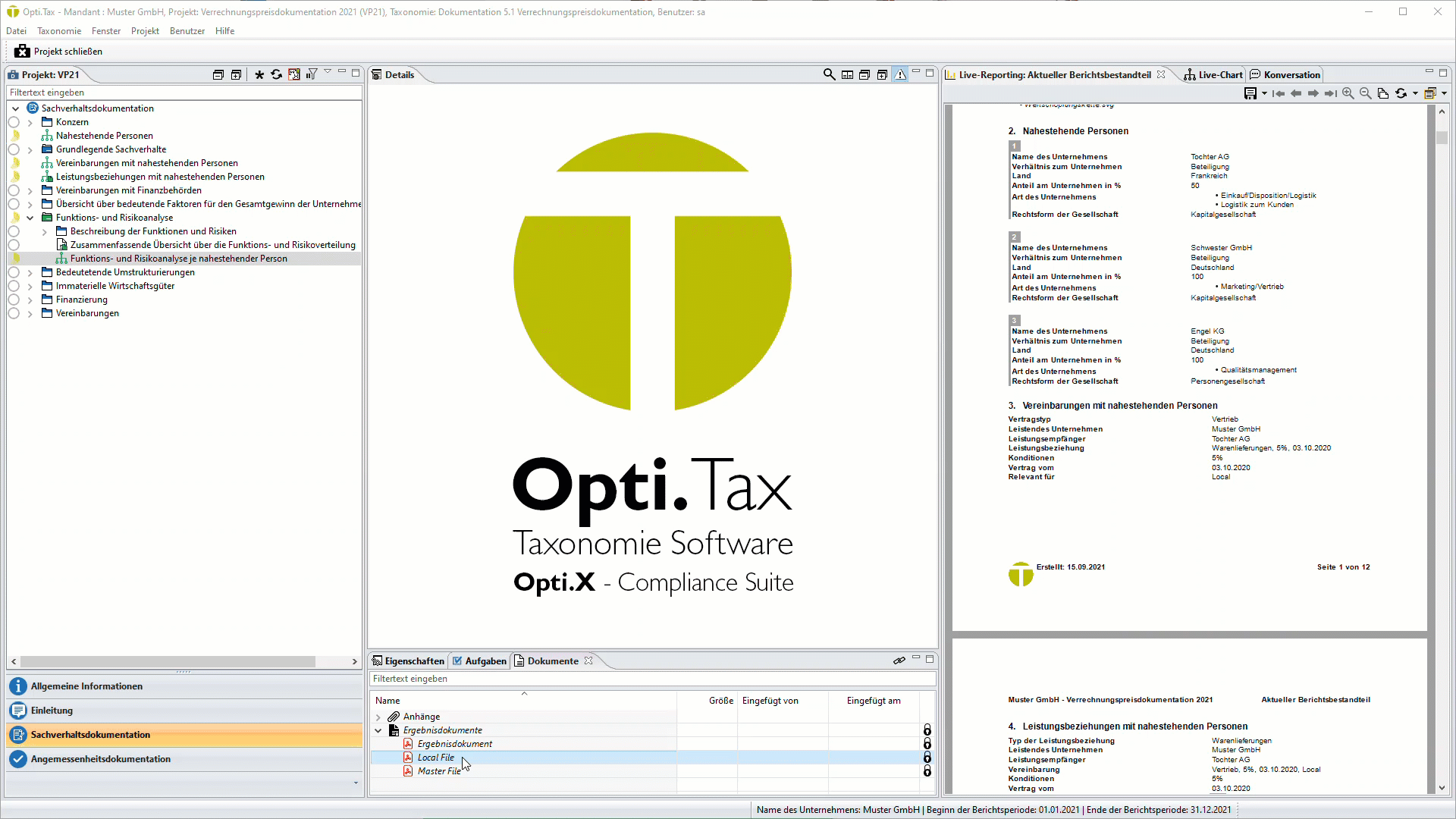This screenshot has width=1456, height=819.
Task: Open the Taxonomie menu
Action: [x=59, y=31]
